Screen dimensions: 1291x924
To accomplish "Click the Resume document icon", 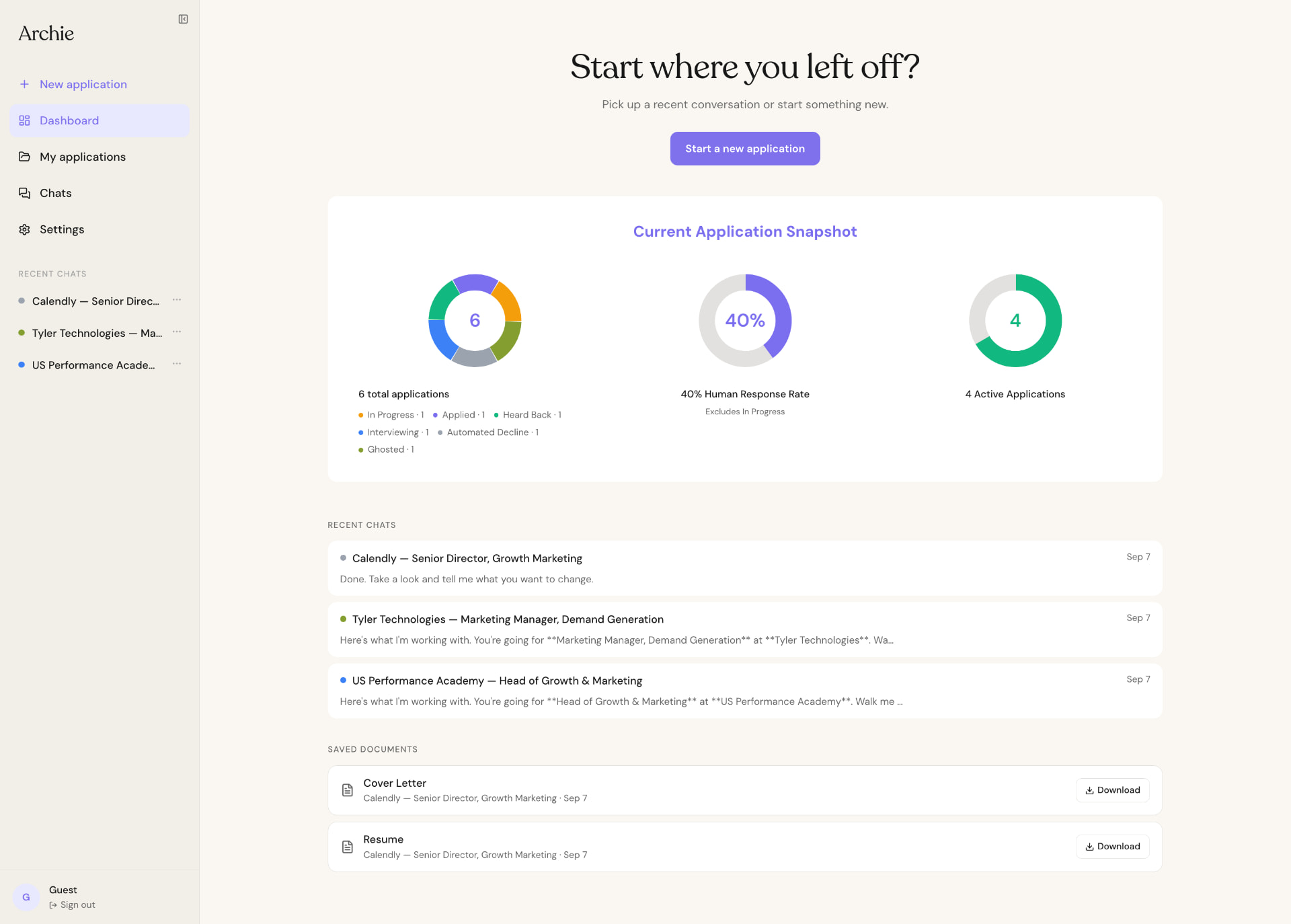I will pyautogui.click(x=348, y=847).
